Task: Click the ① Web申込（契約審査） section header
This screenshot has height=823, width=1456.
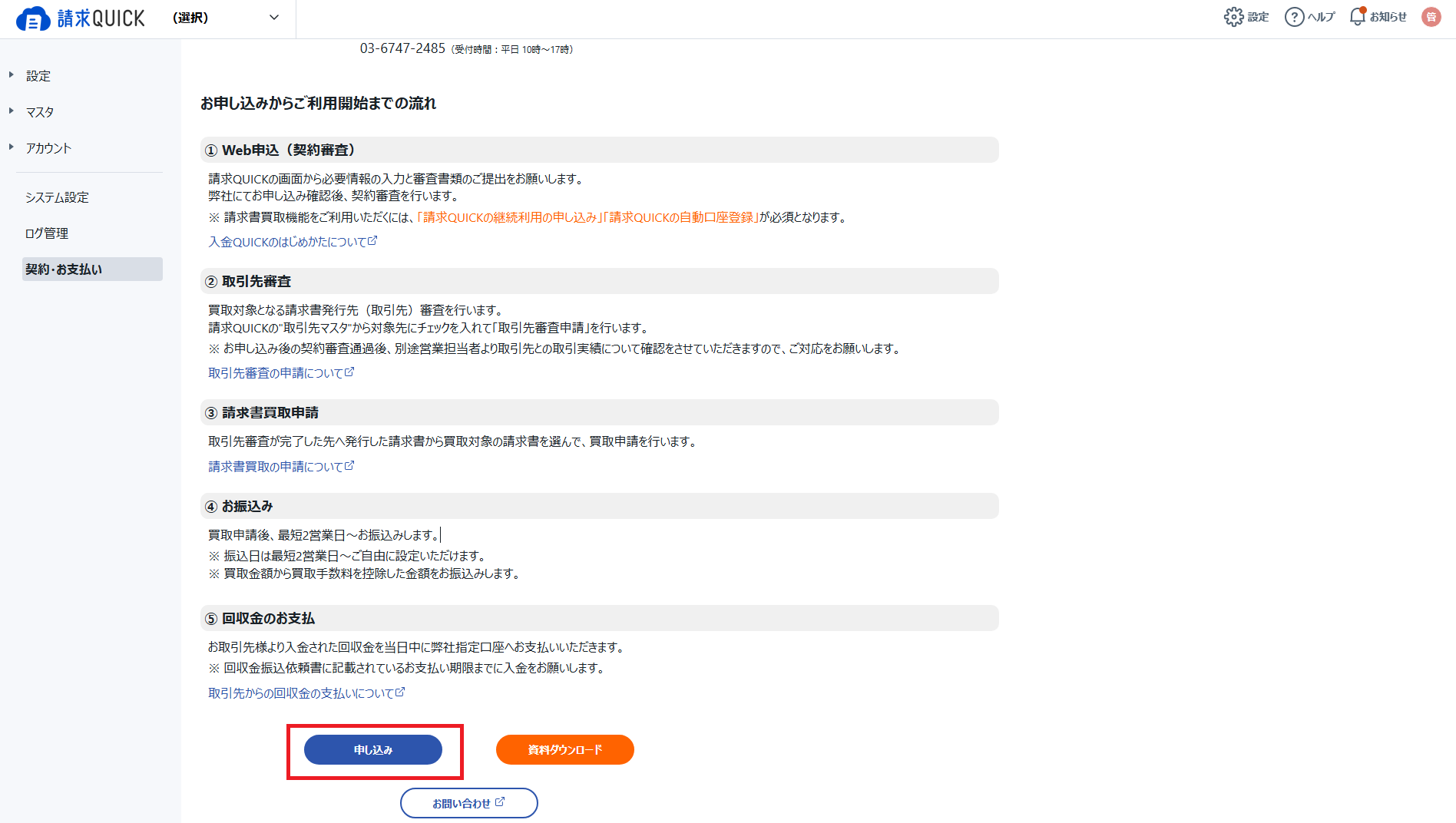Action: [x=600, y=150]
